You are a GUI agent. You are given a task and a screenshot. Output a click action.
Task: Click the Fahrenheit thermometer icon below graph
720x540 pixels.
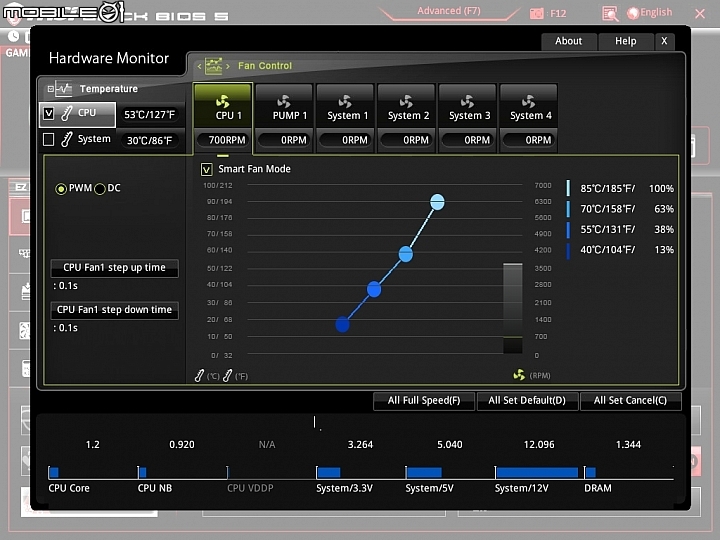point(227,376)
